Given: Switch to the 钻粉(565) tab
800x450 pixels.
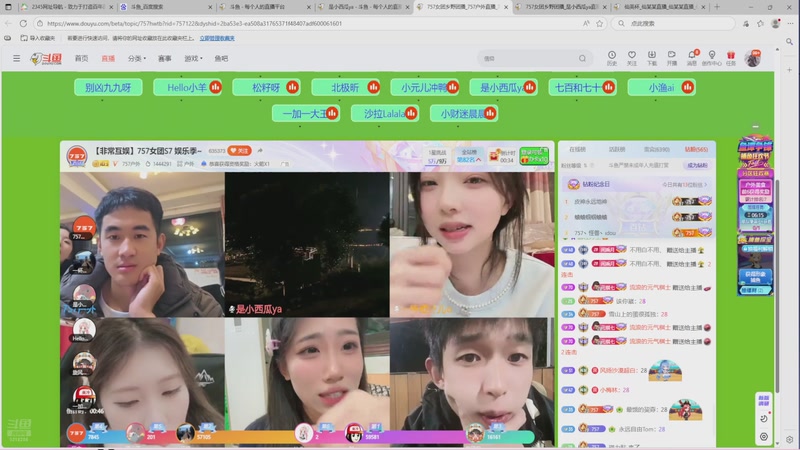Looking at the screenshot, I should pos(696,149).
